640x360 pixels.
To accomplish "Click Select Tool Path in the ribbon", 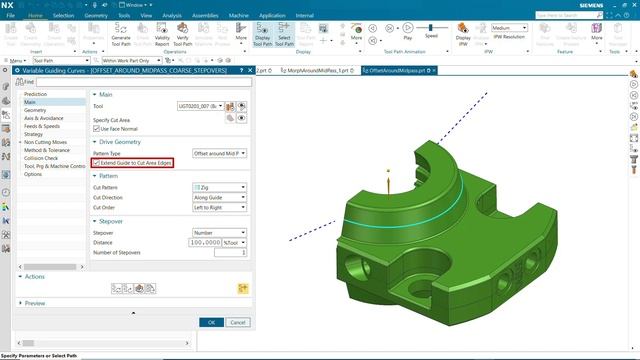I will [x=284, y=34].
